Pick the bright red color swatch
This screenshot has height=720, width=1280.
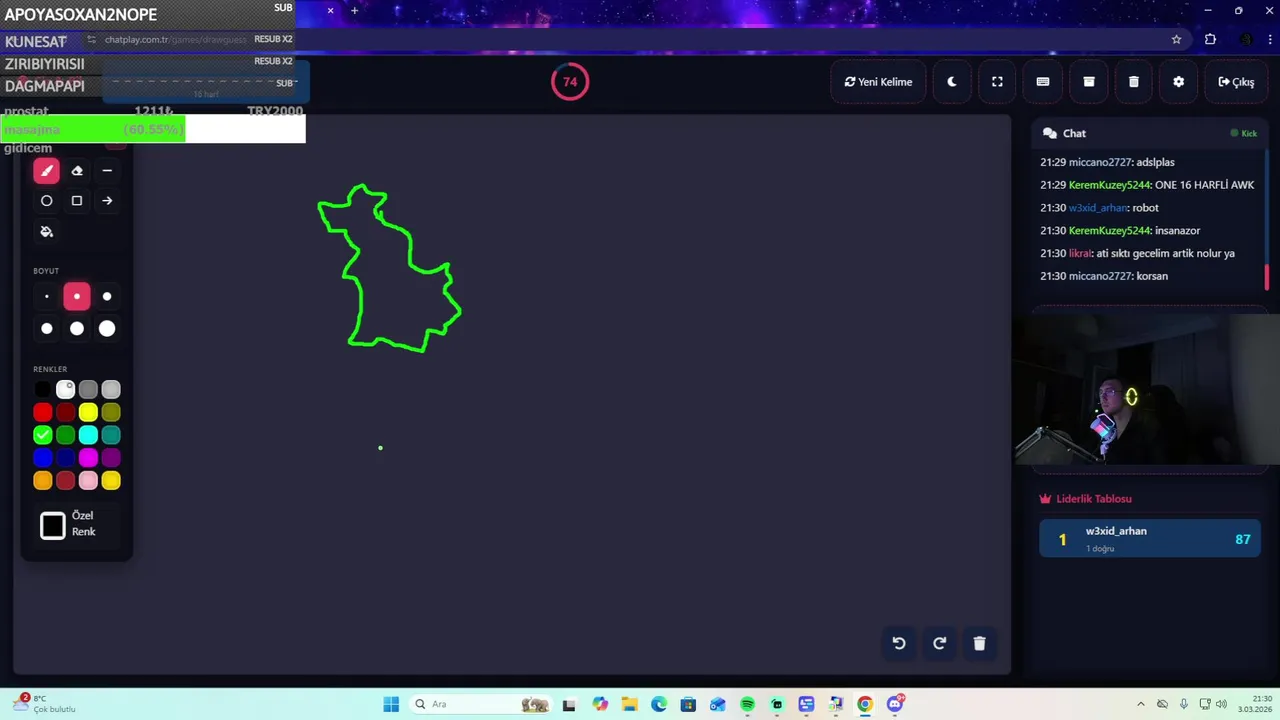point(42,412)
